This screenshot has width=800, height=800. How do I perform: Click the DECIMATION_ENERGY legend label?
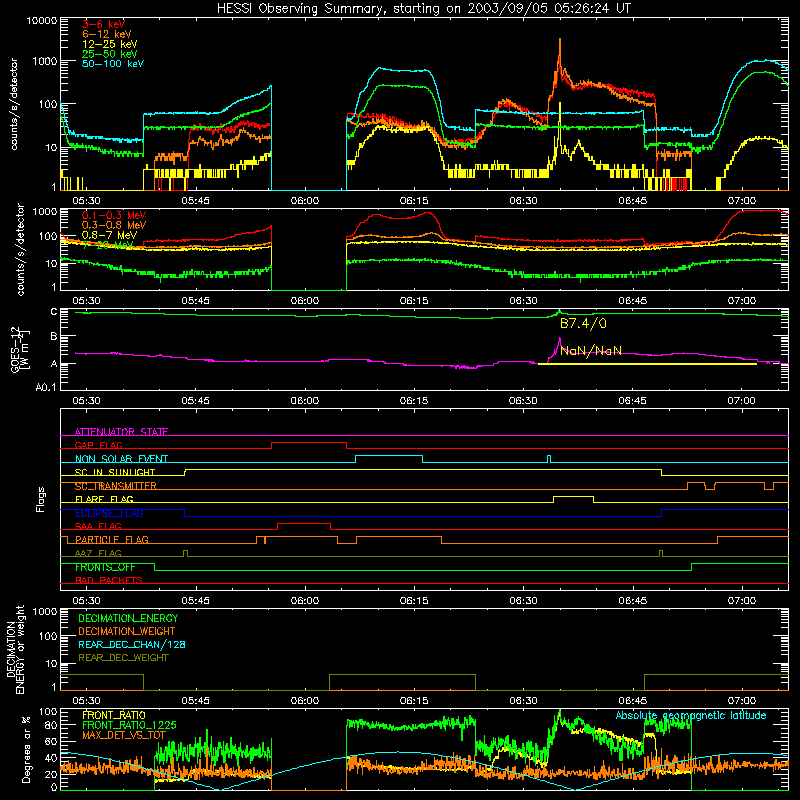[x=128, y=618]
